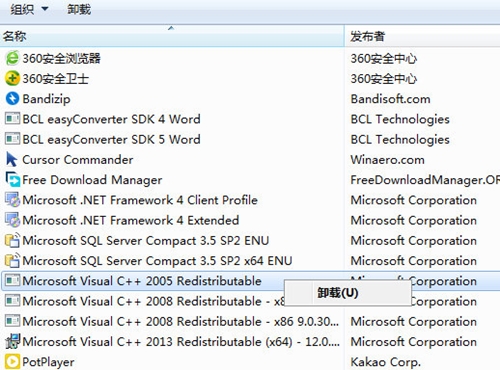Select Microsoft Visual C++ 2005 Redistributable

pyautogui.click(x=142, y=281)
